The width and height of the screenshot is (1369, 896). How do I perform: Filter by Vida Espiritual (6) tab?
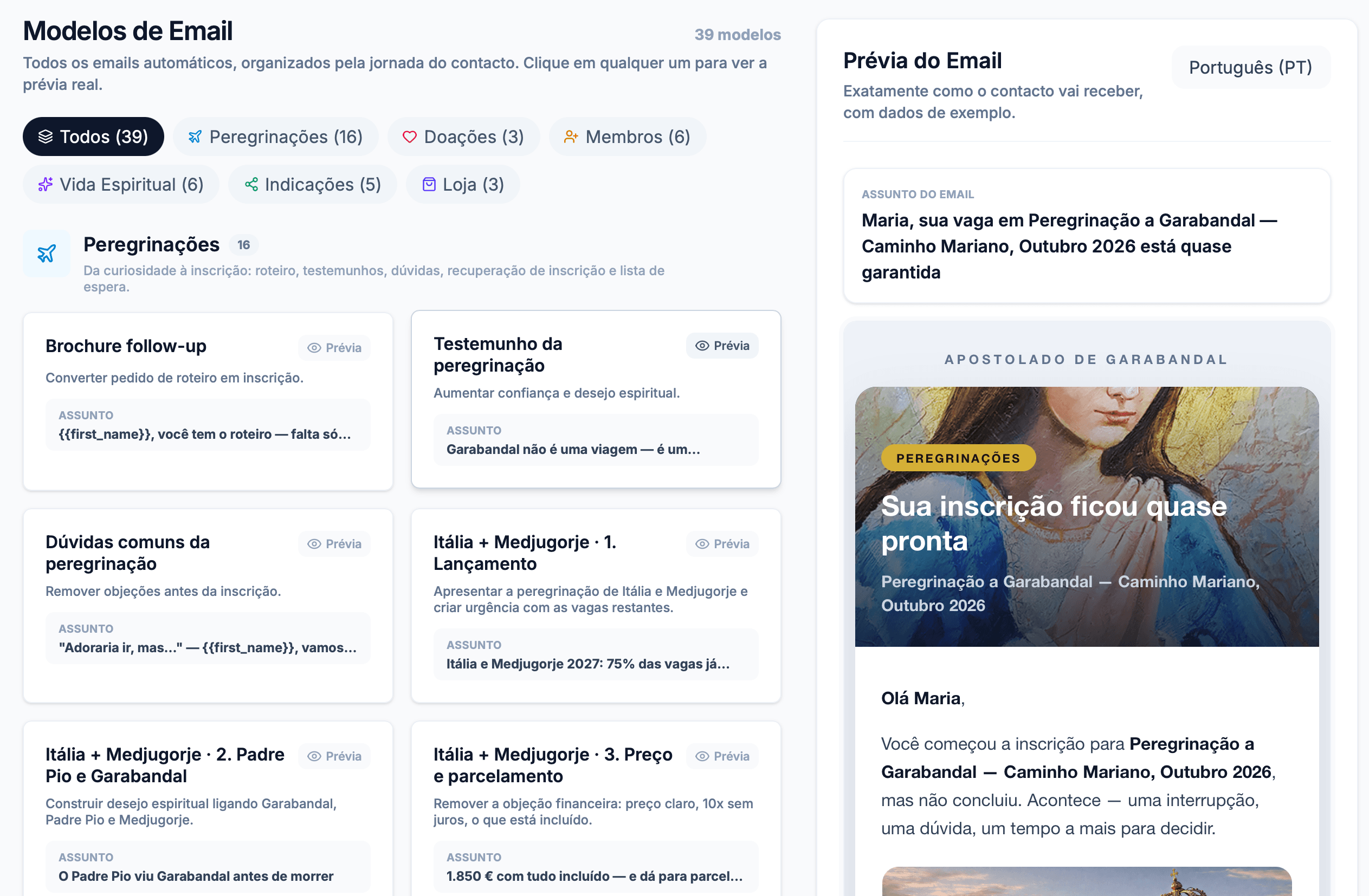[121, 184]
